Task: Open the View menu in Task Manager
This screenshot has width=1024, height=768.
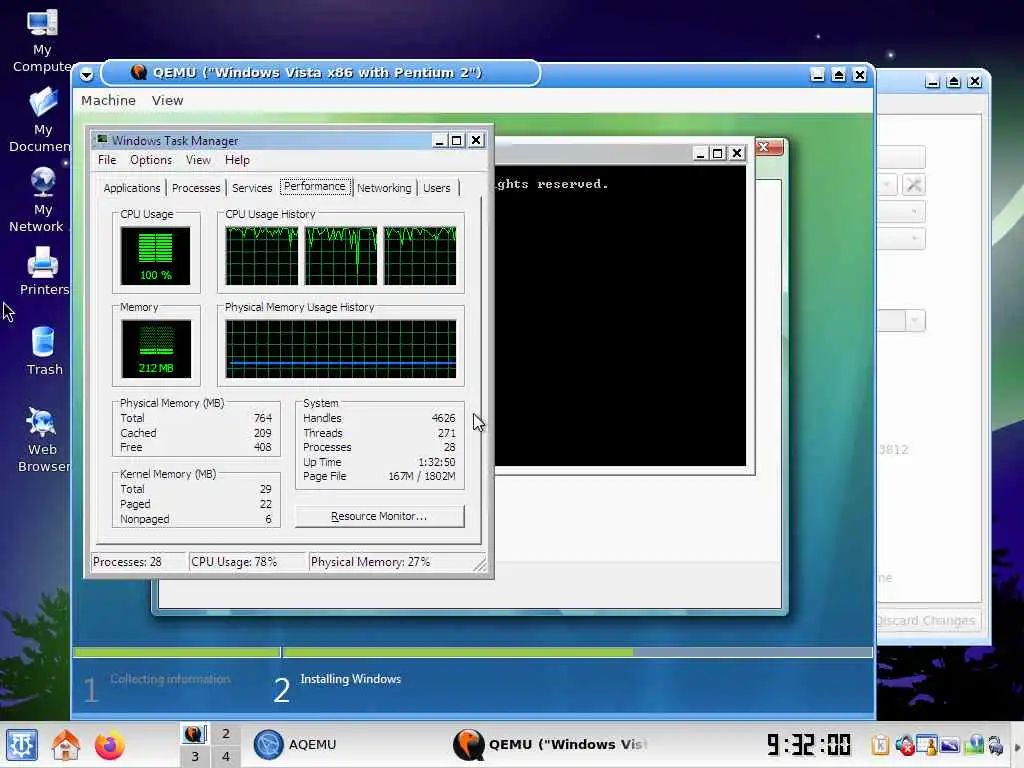Action: pyautogui.click(x=198, y=160)
